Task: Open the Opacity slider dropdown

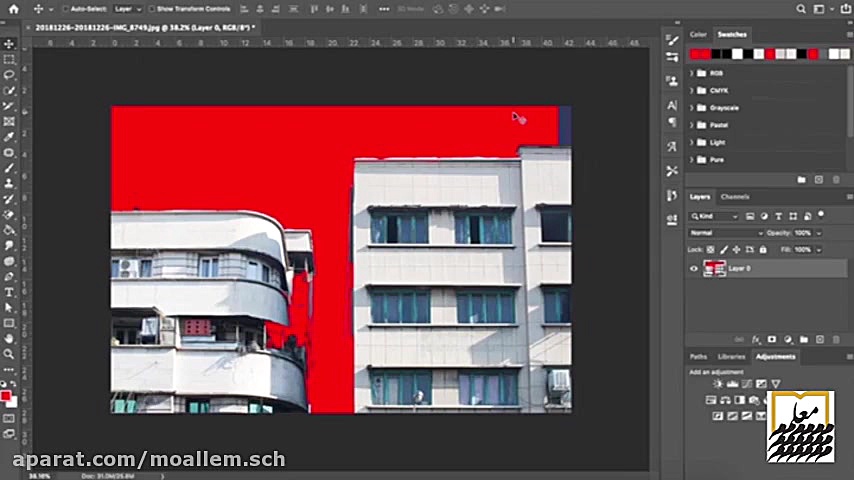Action: tap(819, 233)
